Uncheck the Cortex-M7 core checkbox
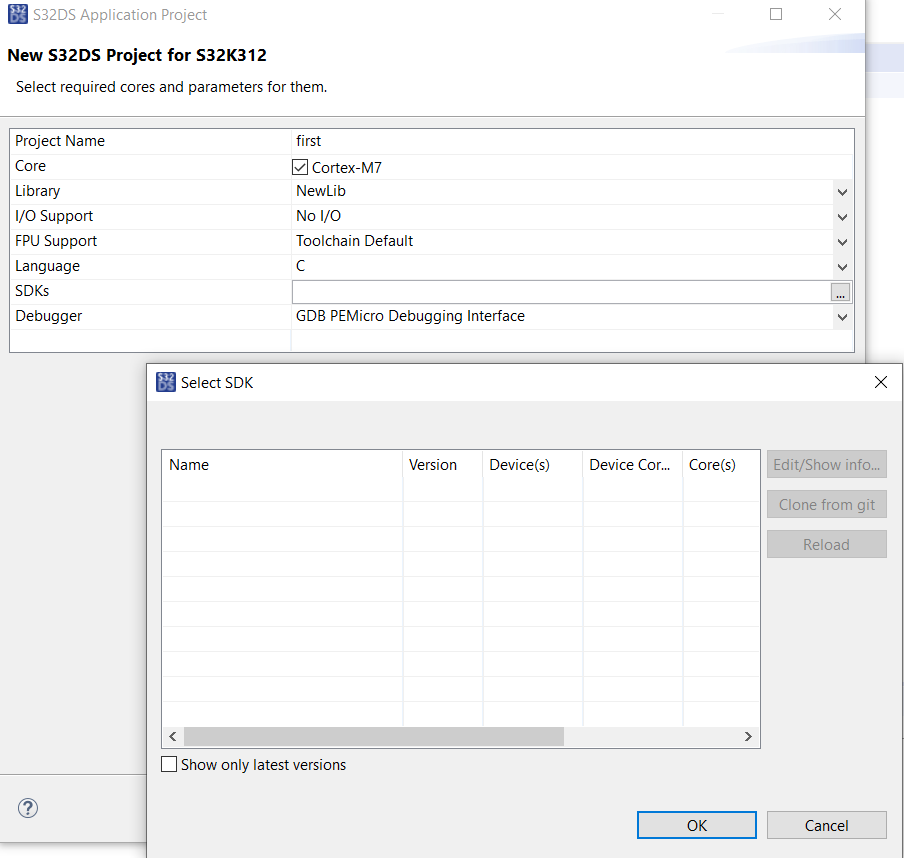The image size is (904, 858). point(299,166)
